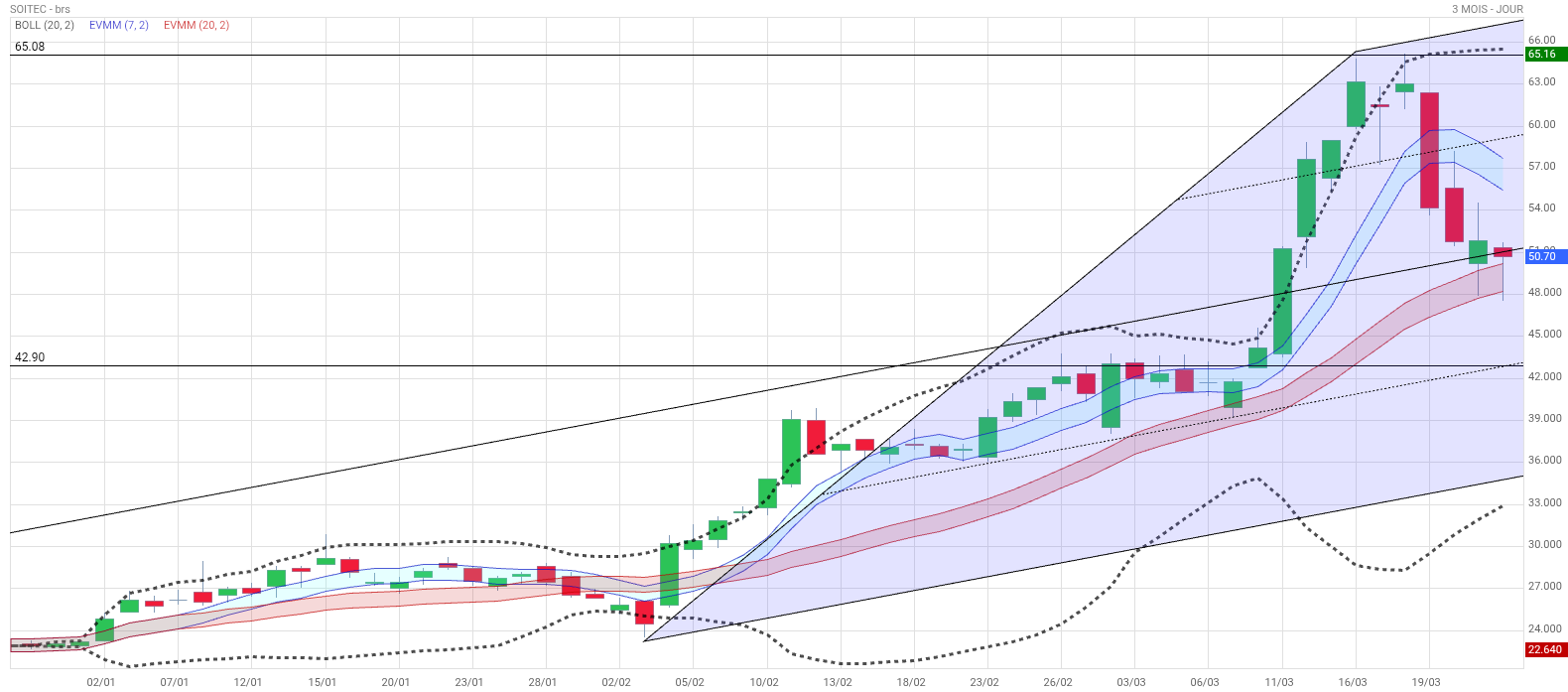This screenshot has height=692, width=1568.
Task: Click the 19/03 date on time axis
Action: click(x=1426, y=683)
